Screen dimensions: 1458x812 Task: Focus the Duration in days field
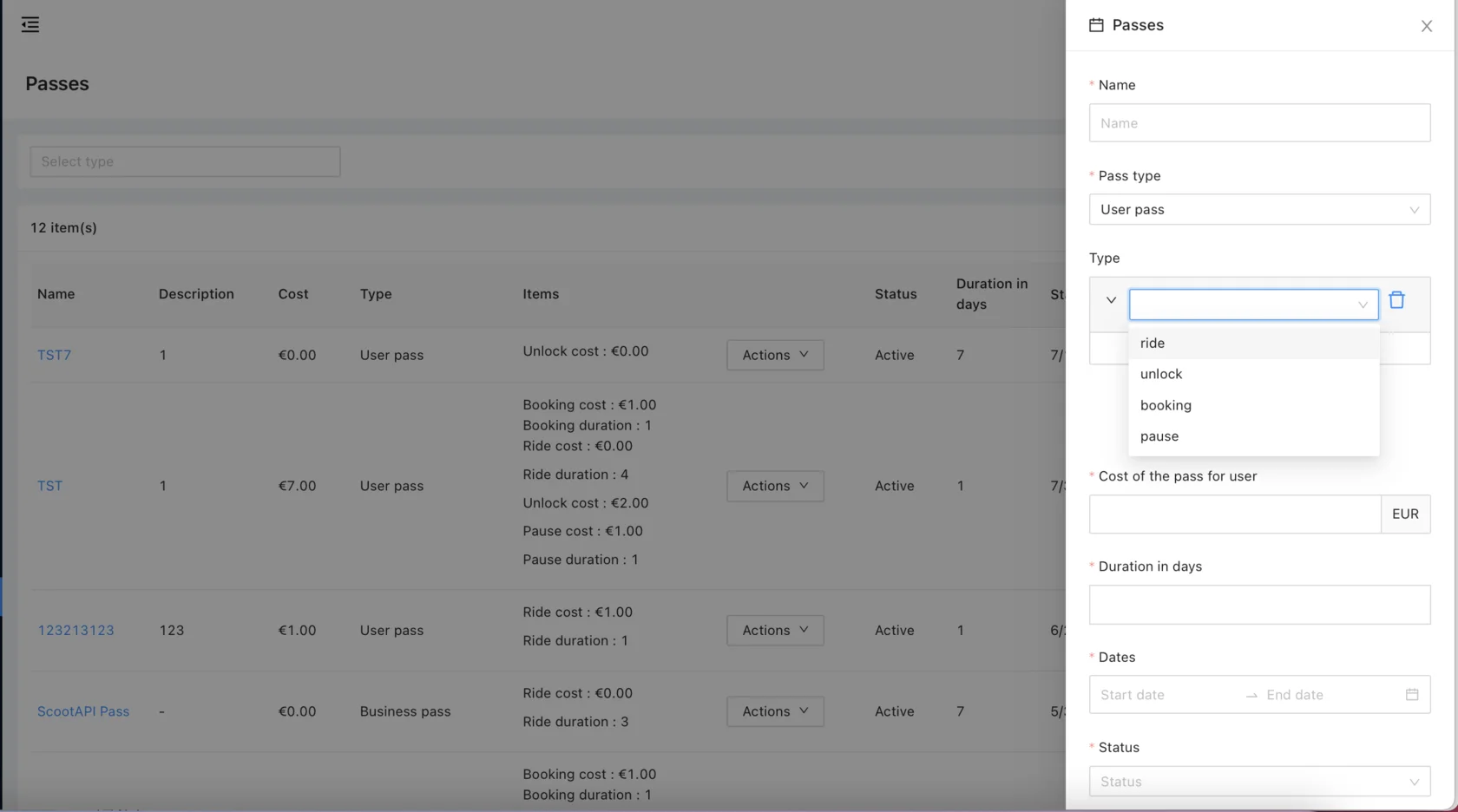point(1259,605)
